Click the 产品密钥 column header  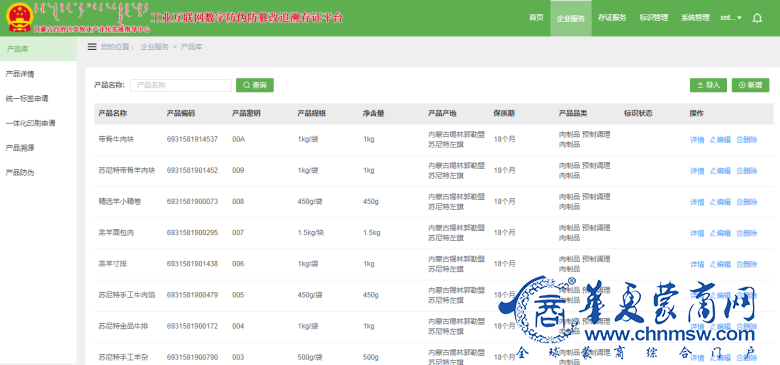pos(246,113)
